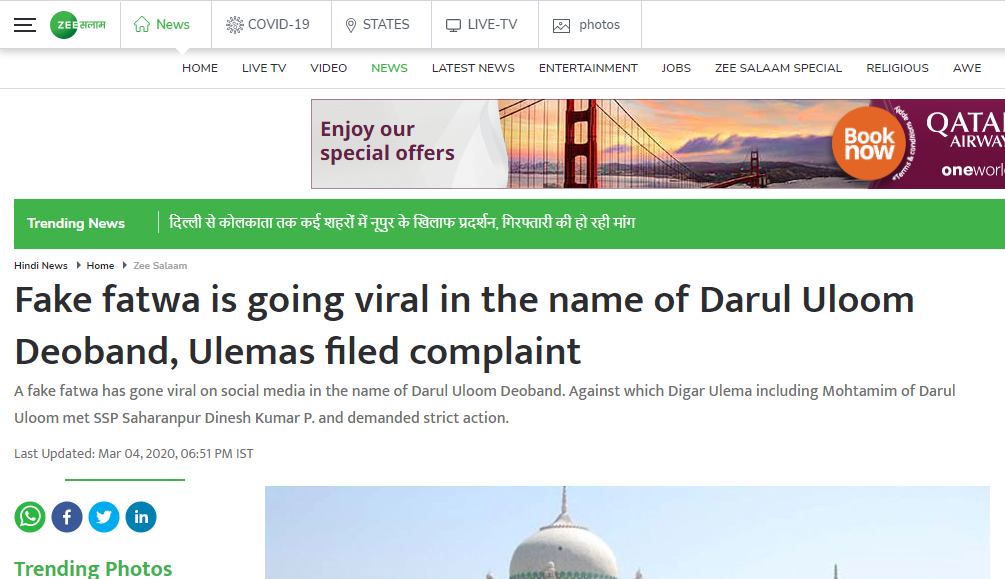Click the Hindi News breadcrumb link
The image size is (1005, 579).
(40, 265)
